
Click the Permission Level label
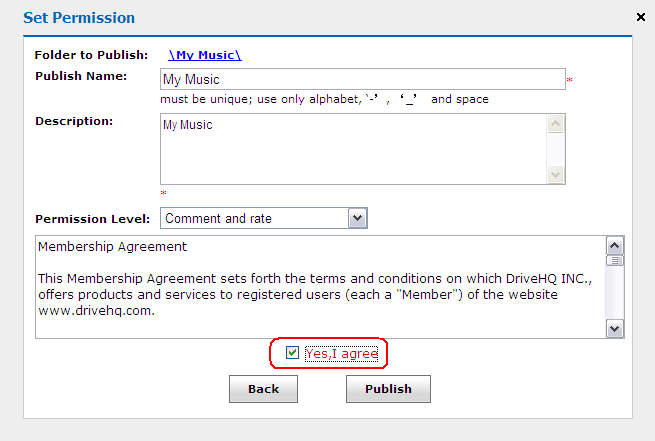[92, 219]
